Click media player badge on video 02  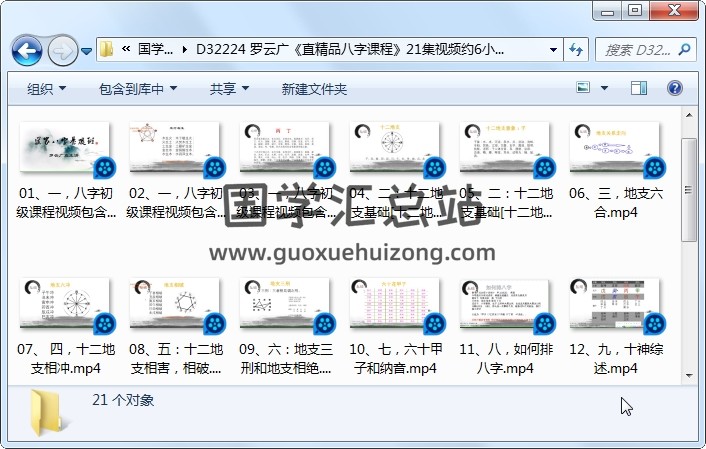(215, 168)
